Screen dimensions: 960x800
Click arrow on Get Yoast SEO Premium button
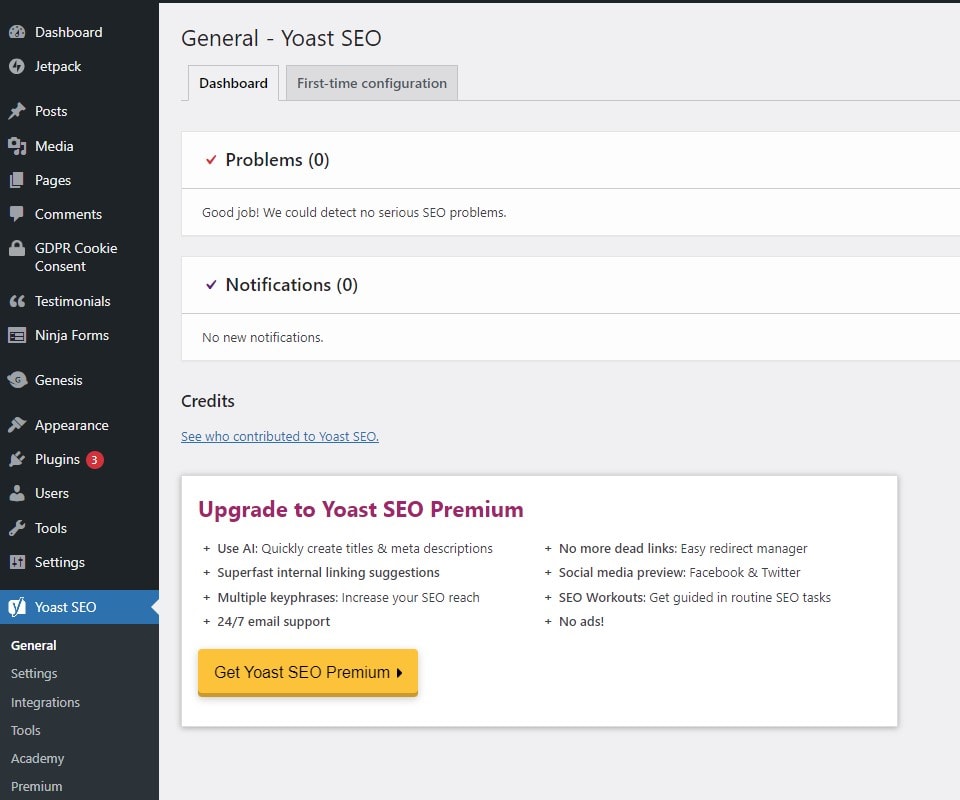399,673
